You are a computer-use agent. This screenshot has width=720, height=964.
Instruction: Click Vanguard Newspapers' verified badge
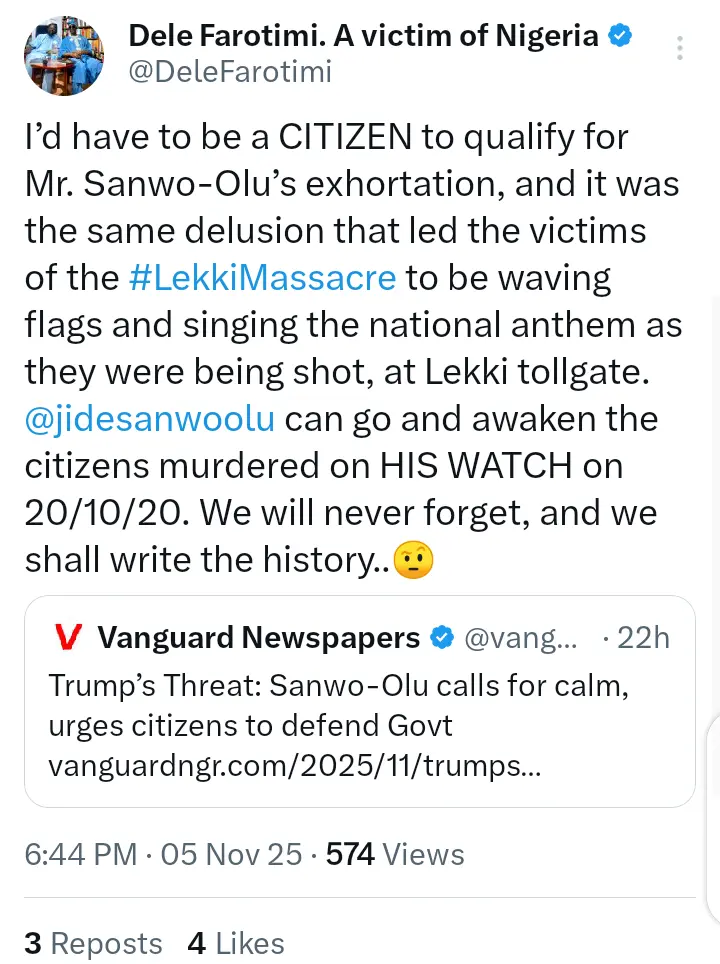click(x=439, y=637)
